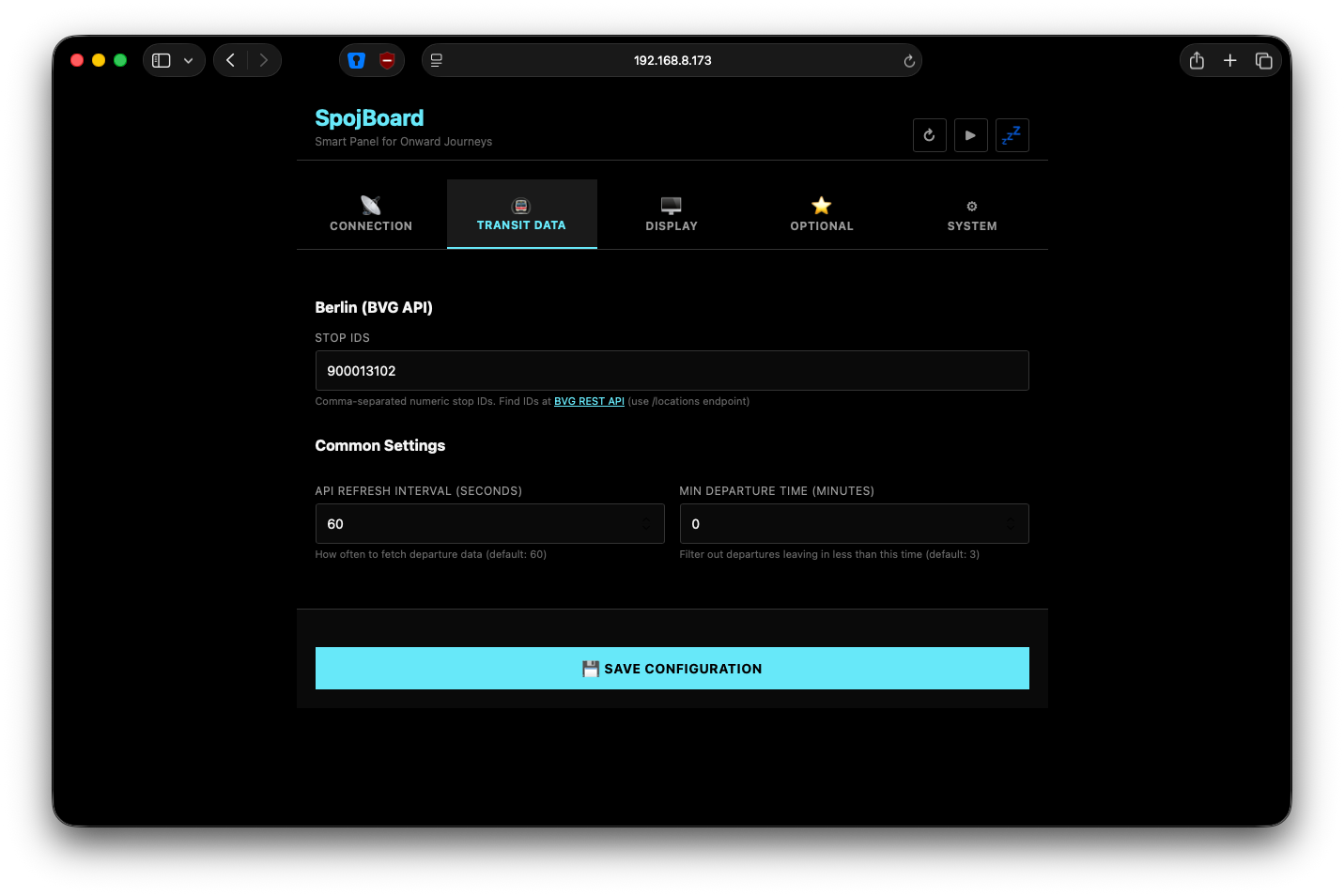Open the Bitwarden extension icon
This screenshot has width=1344, height=896.
356,60
